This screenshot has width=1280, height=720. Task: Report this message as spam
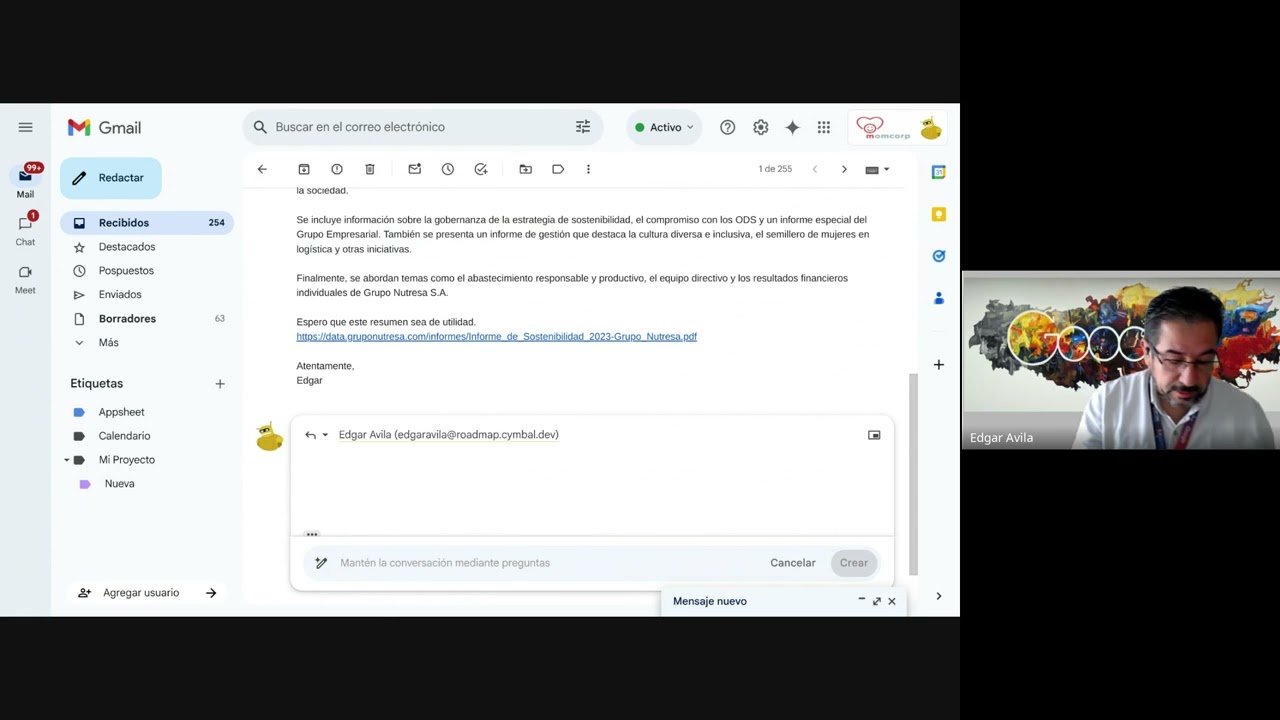pyautogui.click(x=337, y=169)
